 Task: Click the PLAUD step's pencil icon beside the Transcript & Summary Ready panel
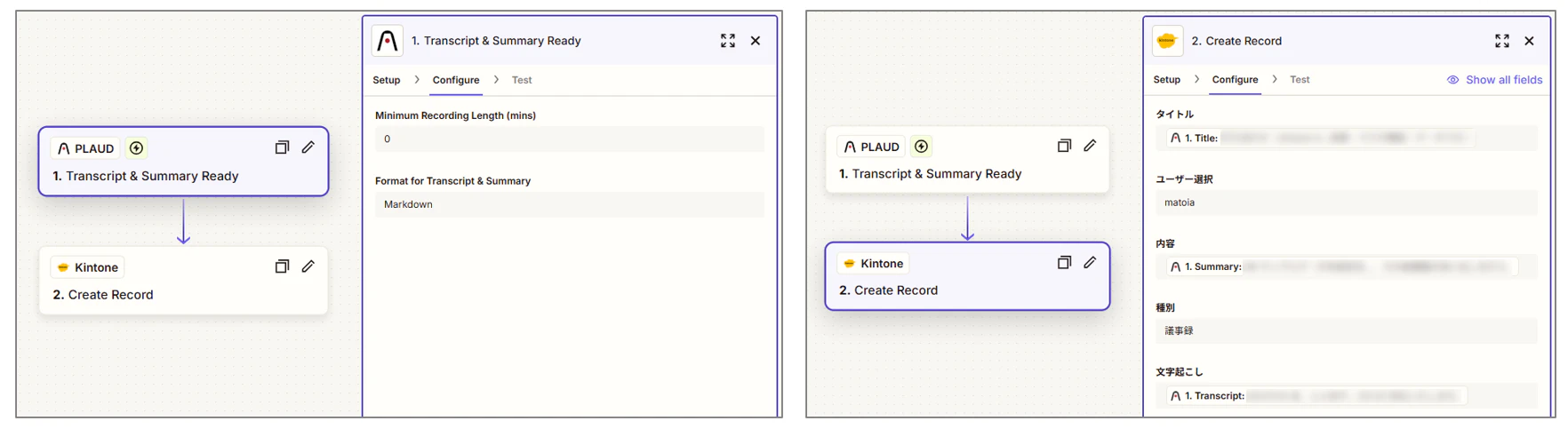308,147
